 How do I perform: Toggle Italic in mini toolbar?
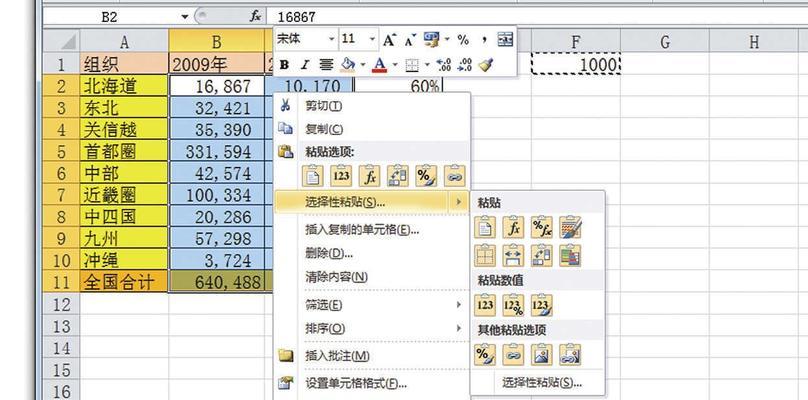click(305, 65)
